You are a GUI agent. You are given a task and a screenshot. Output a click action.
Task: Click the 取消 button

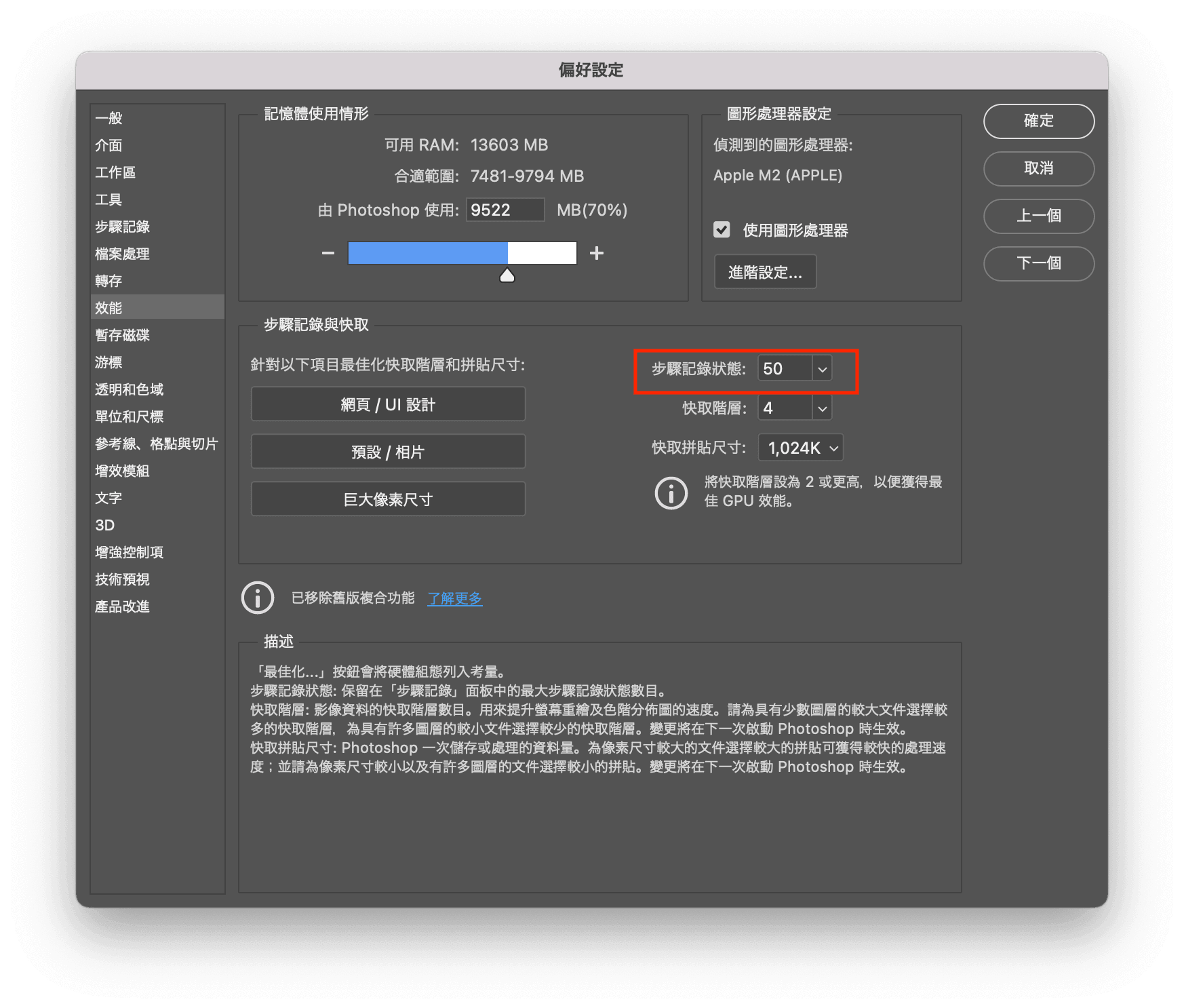[1039, 168]
